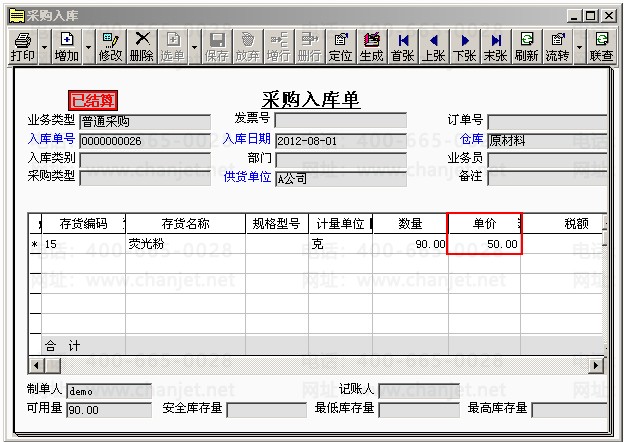
Task: Go to previous record with 上张
Action: 434,47
